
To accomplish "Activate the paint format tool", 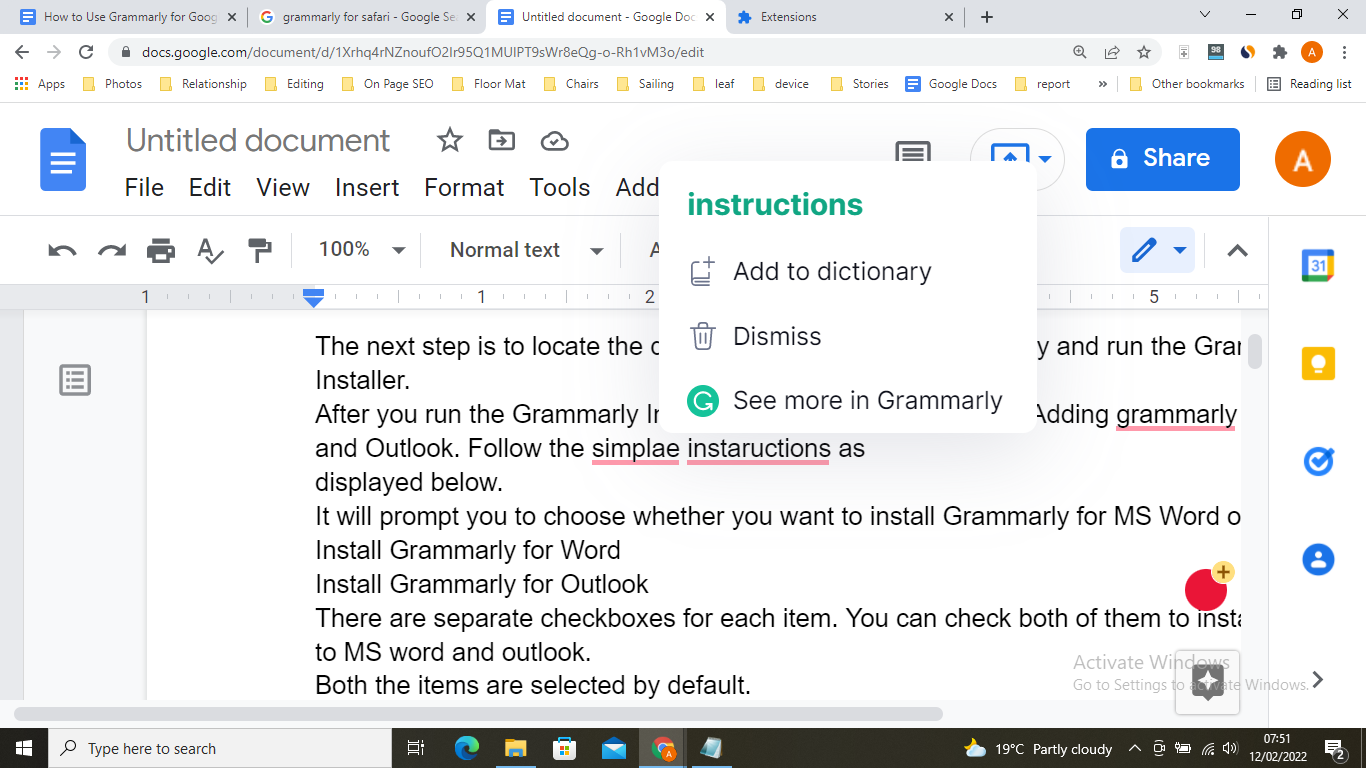I will [260, 250].
